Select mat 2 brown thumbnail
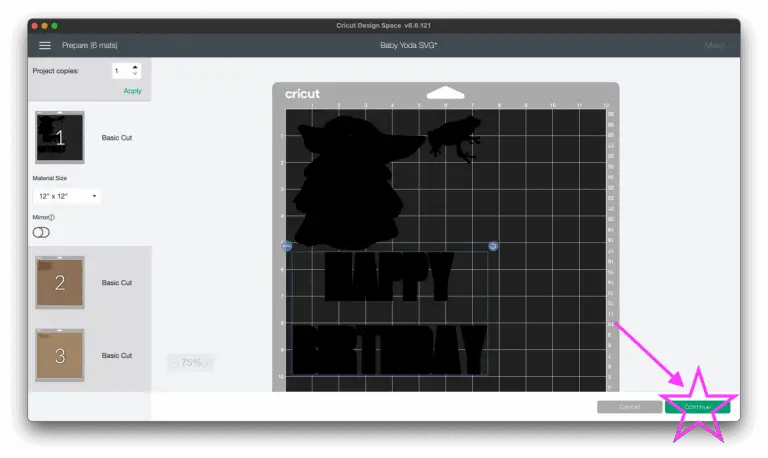The height and width of the screenshot is (458, 768). (x=60, y=282)
